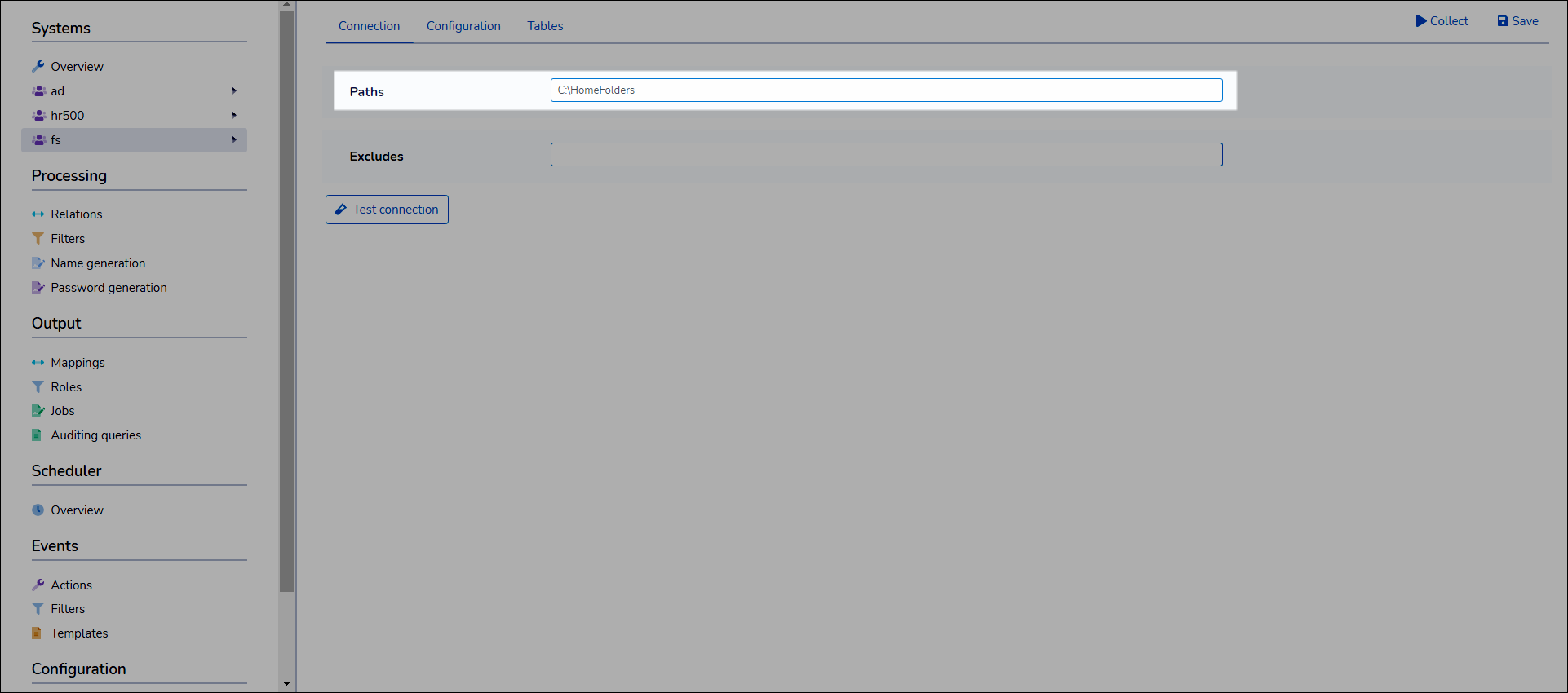Expand the fs system submenu arrow

[234, 139]
